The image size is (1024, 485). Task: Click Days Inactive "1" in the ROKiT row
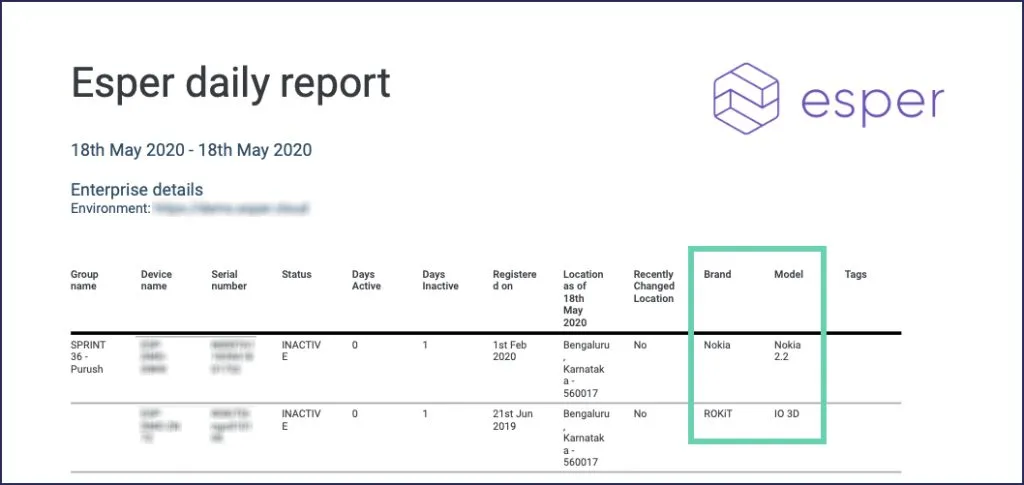425,414
